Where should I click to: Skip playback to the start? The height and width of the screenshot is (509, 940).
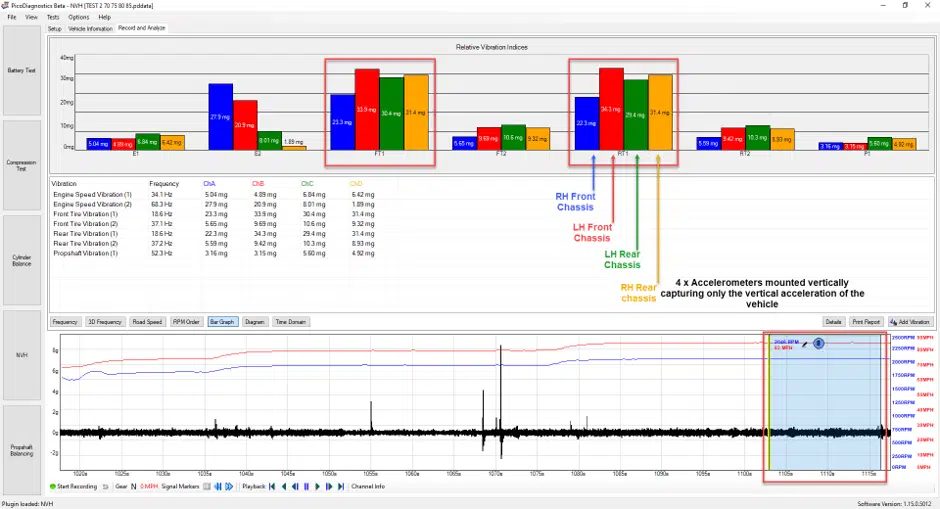tap(272, 487)
